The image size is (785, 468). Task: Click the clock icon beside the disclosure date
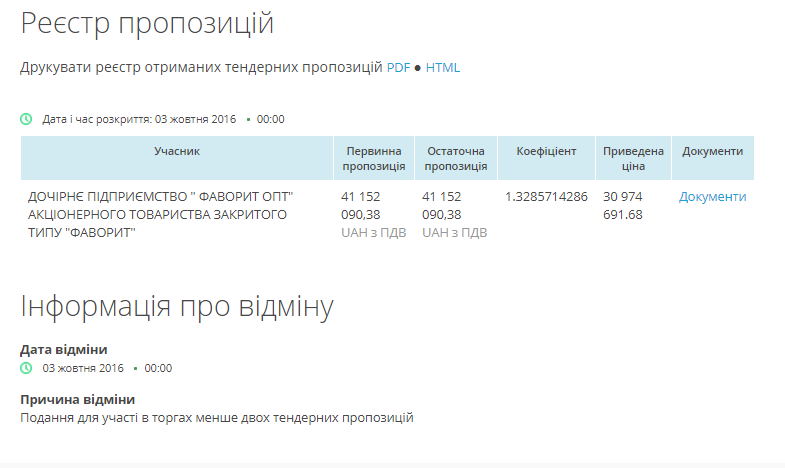click(26, 119)
